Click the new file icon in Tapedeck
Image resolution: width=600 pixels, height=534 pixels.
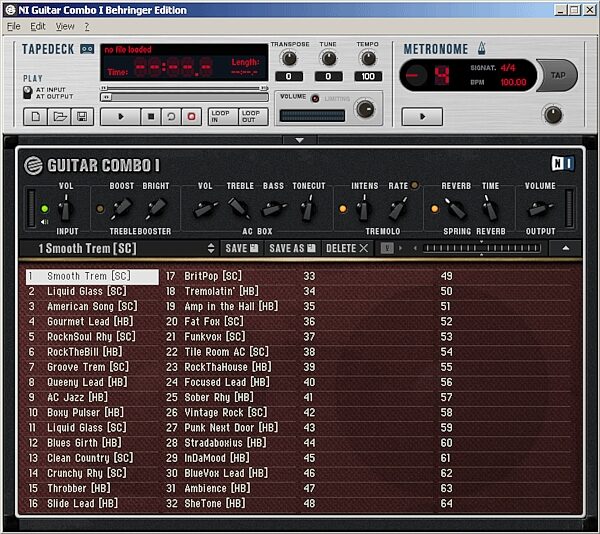coord(35,117)
